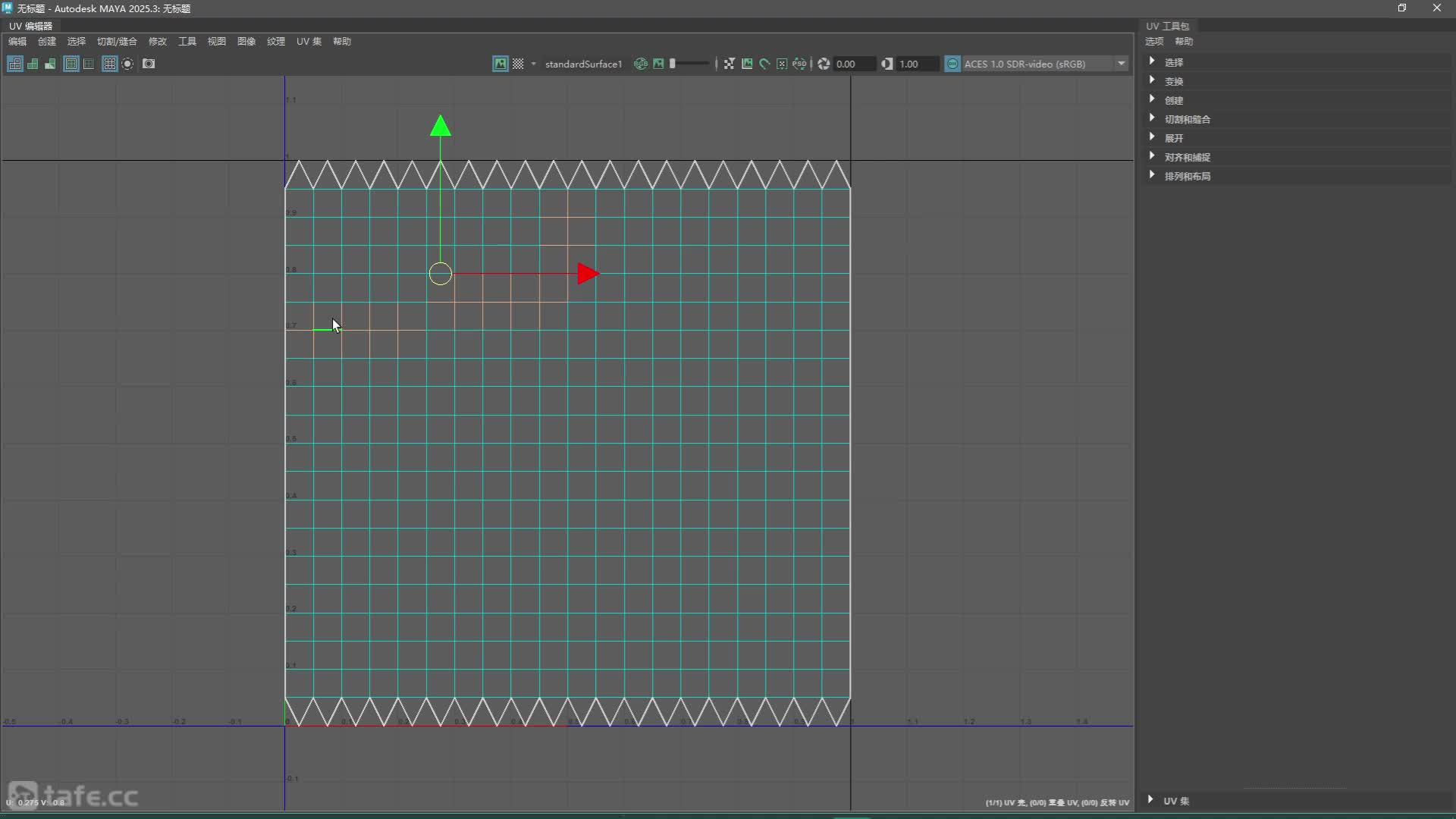
Task: Click the RGB channels display icon
Action: tap(641, 64)
